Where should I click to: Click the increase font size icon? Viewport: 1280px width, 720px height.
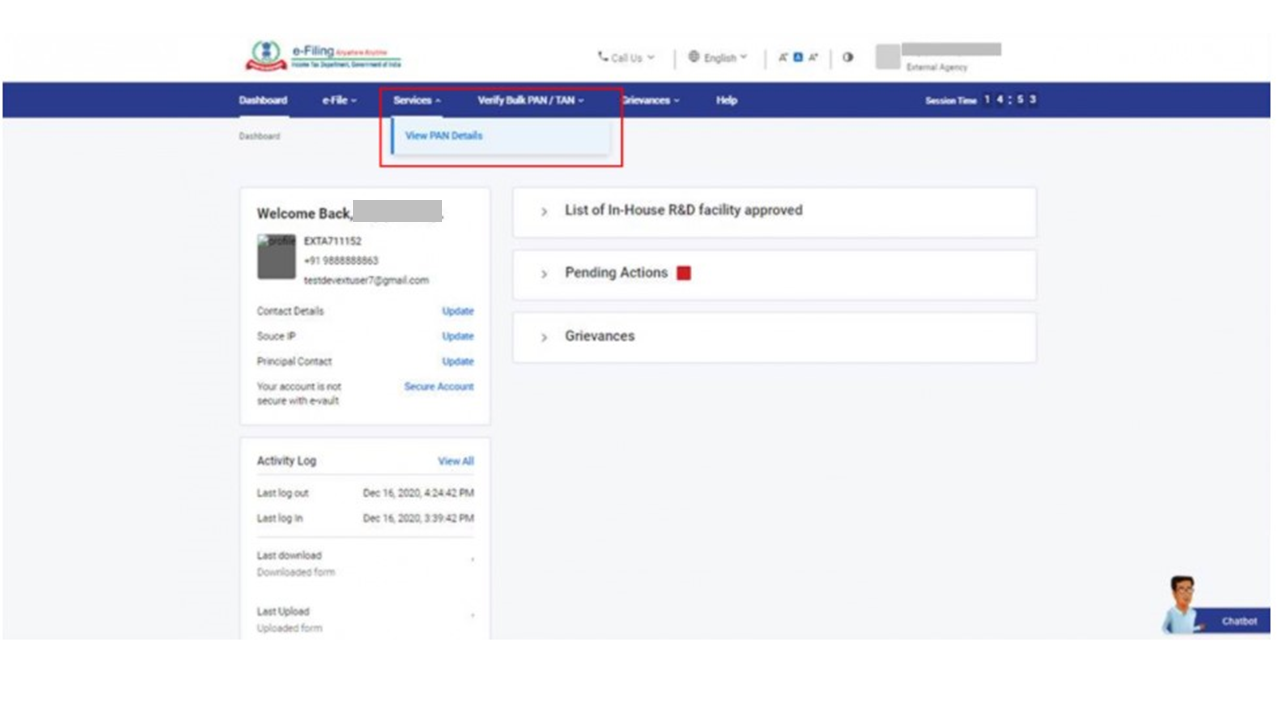(813, 58)
